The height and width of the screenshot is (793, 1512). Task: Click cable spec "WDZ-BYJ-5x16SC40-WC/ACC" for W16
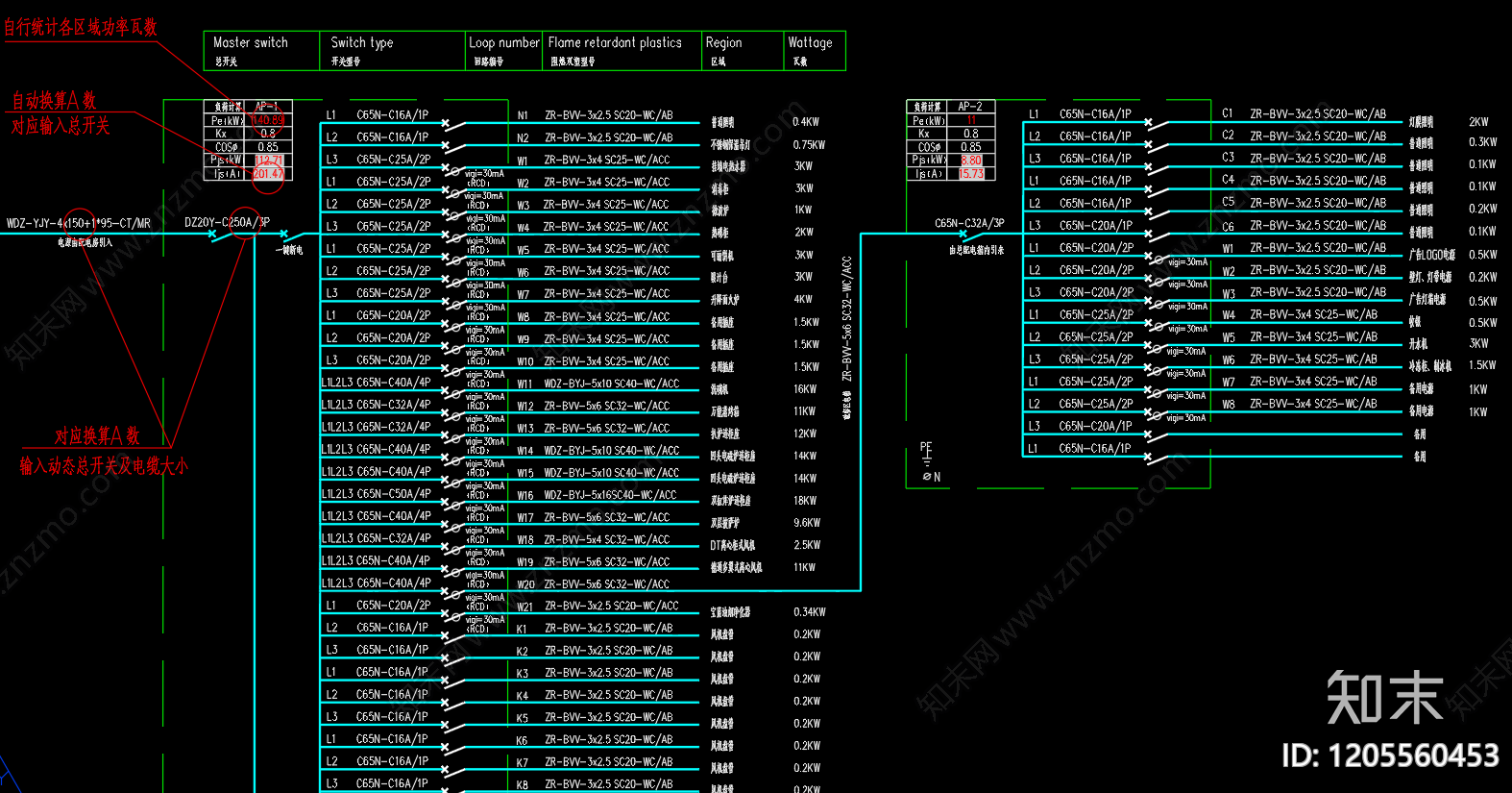click(610, 495)
